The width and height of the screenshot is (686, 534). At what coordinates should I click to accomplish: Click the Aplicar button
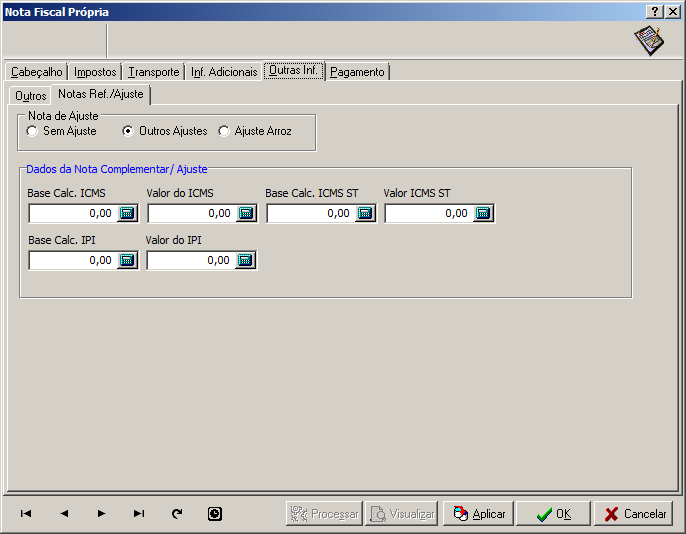478,514
